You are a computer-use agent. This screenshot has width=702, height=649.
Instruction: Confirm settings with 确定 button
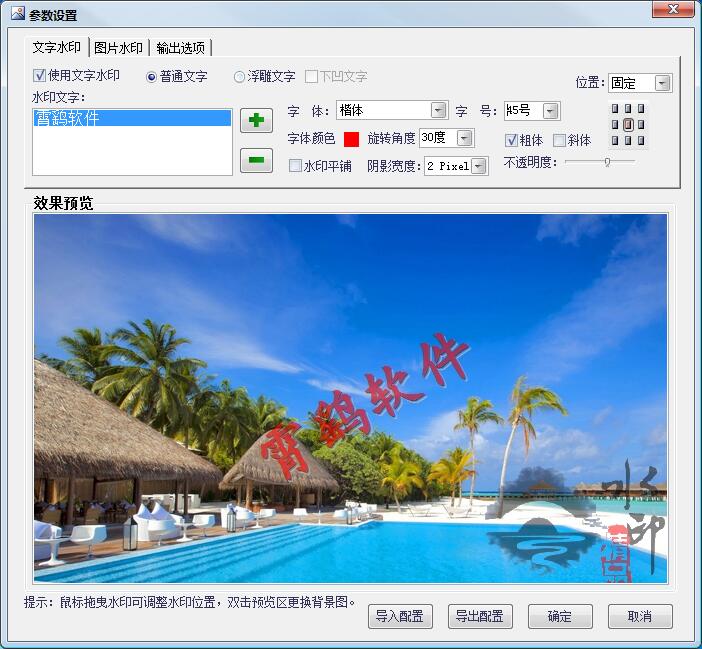tap(560, 616)
